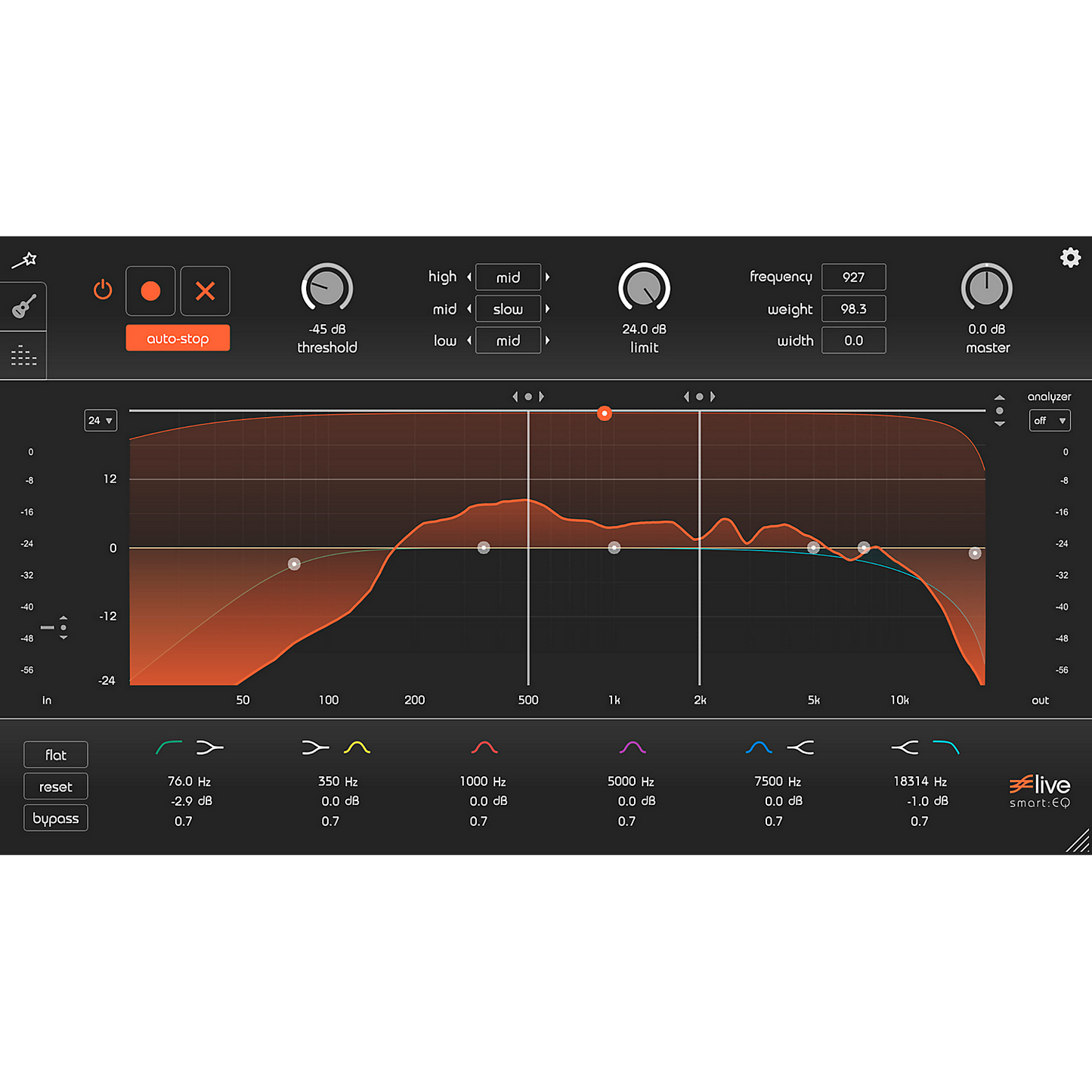
Task: Reset the EQ settings
Action: (55, 786)
